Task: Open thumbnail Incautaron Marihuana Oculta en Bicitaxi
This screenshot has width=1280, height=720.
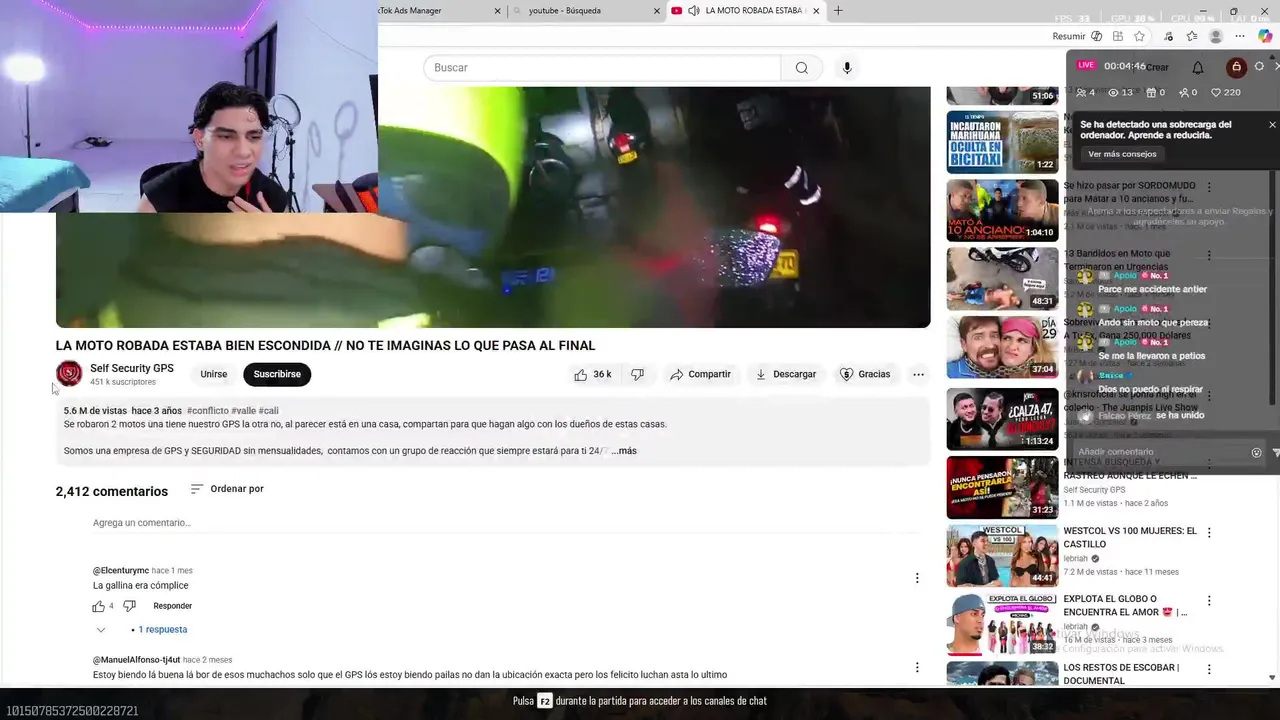Action: (x=1002, y=142)
